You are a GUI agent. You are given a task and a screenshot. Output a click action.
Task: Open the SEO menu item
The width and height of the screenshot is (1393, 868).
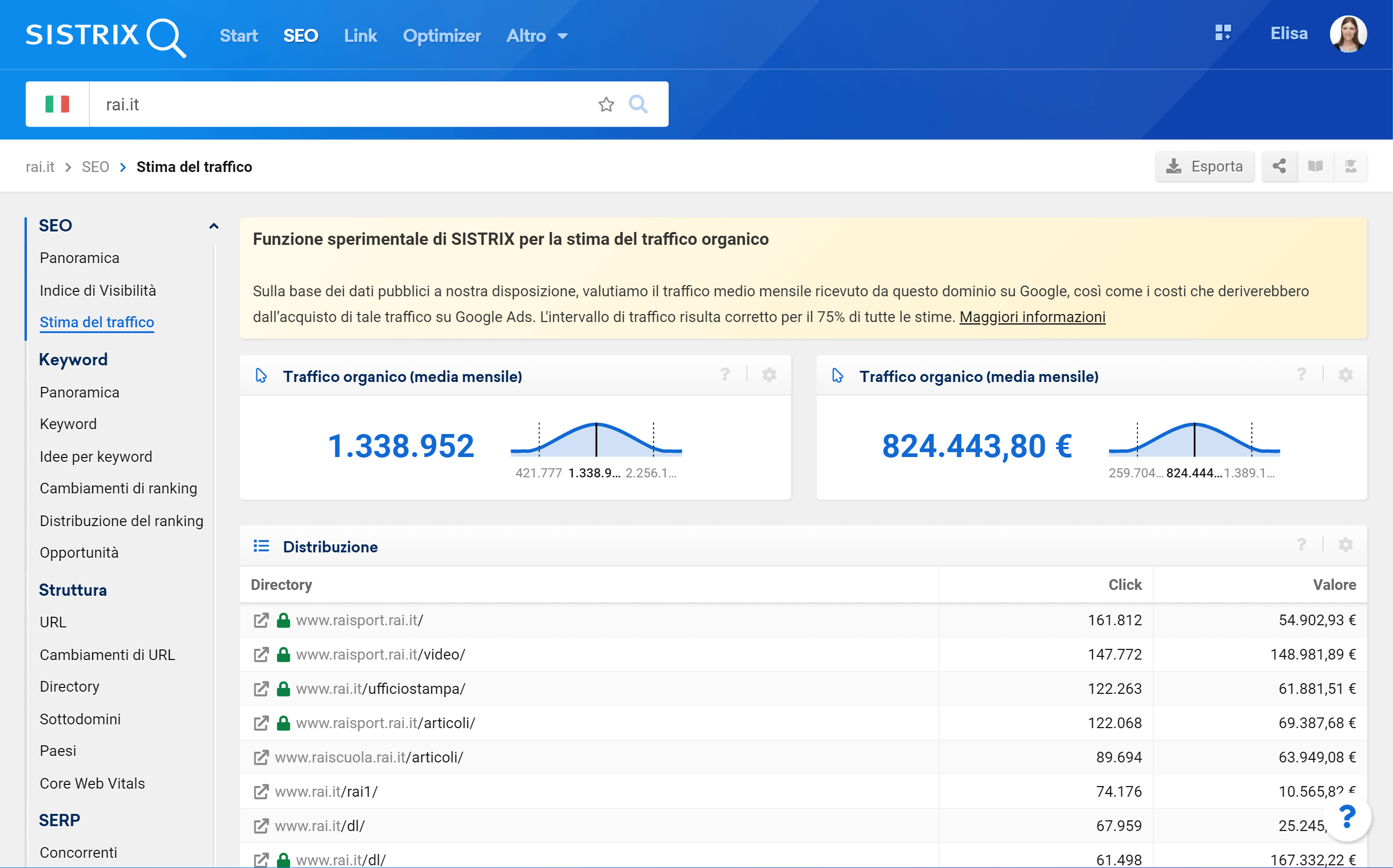(300, 35)
